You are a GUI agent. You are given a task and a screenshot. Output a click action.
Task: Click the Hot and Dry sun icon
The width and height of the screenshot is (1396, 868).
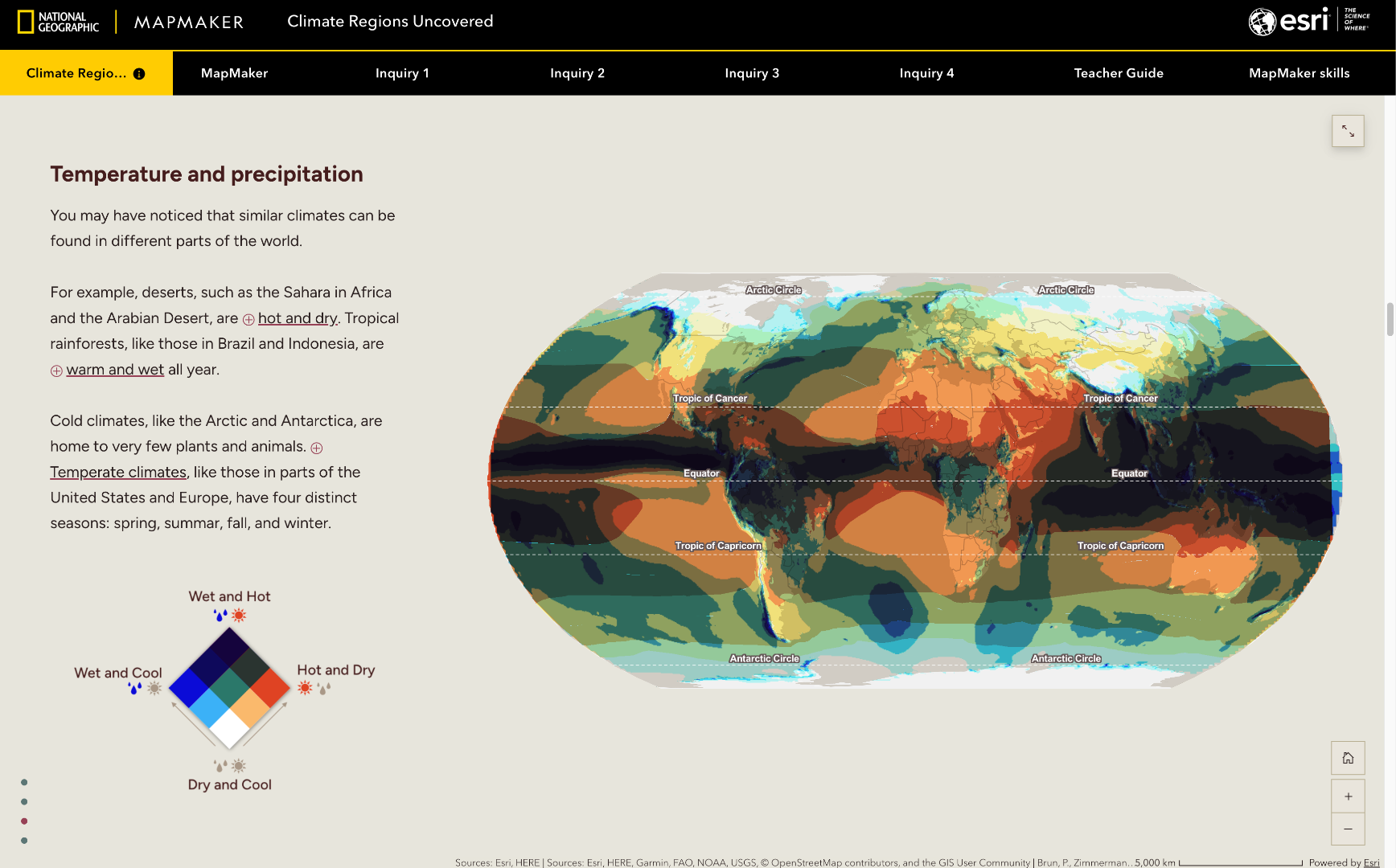(x=305, y=688)
